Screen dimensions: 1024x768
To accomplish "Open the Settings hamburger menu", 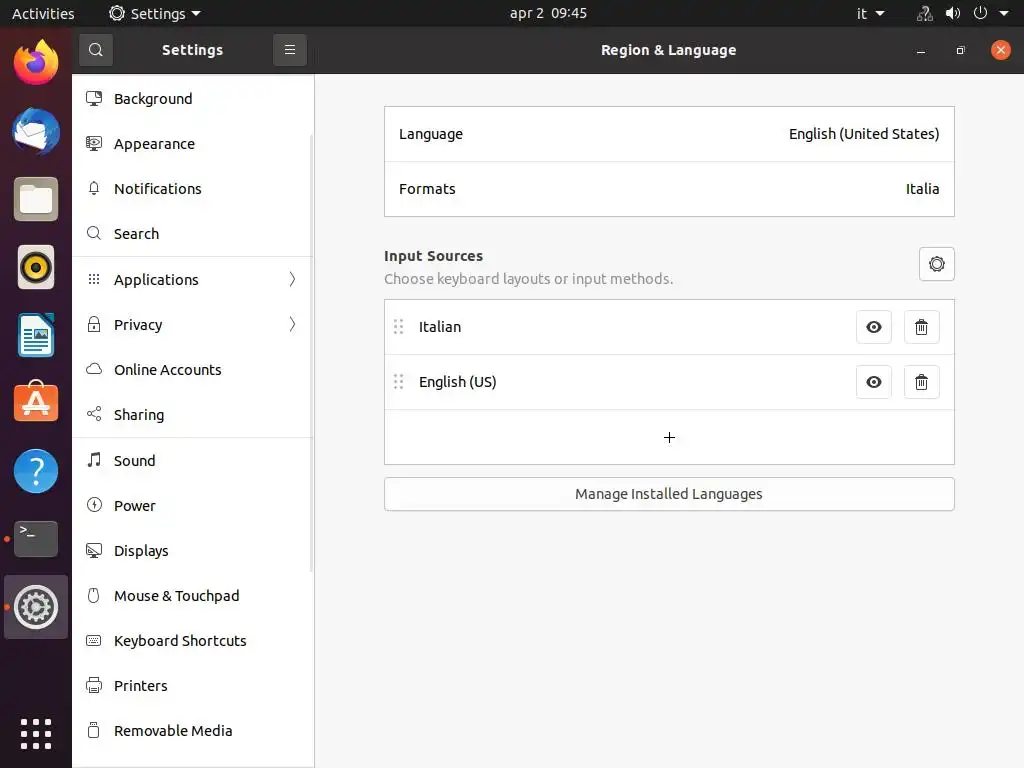I will [290, 50].
